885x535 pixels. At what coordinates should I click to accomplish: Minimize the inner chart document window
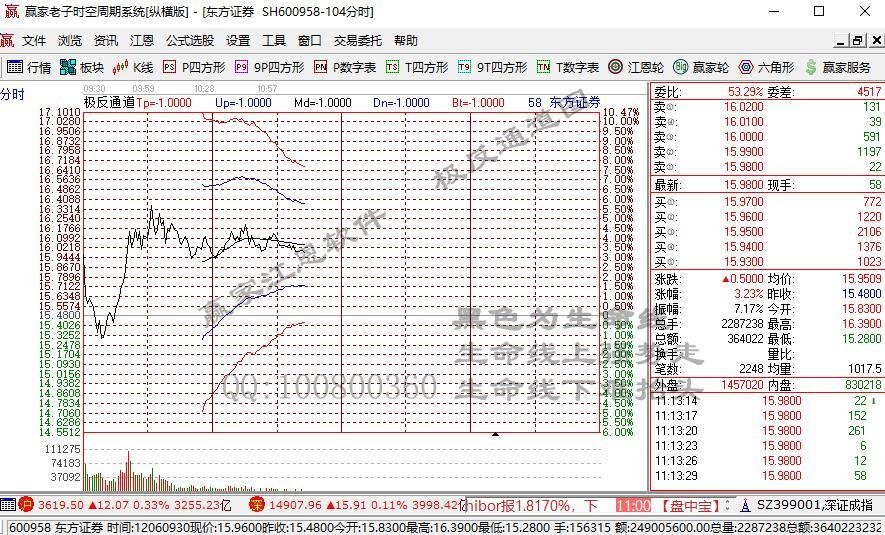842,41
